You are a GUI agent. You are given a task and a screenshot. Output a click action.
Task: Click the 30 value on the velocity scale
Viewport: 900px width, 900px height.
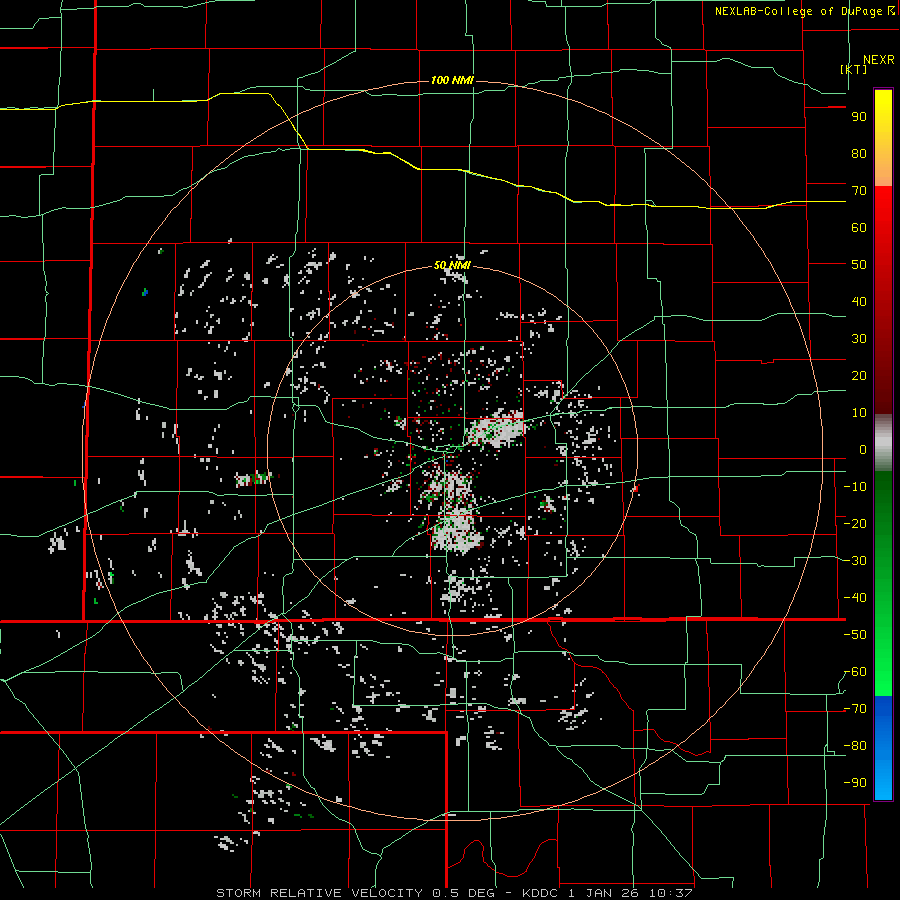click(859, 339)
